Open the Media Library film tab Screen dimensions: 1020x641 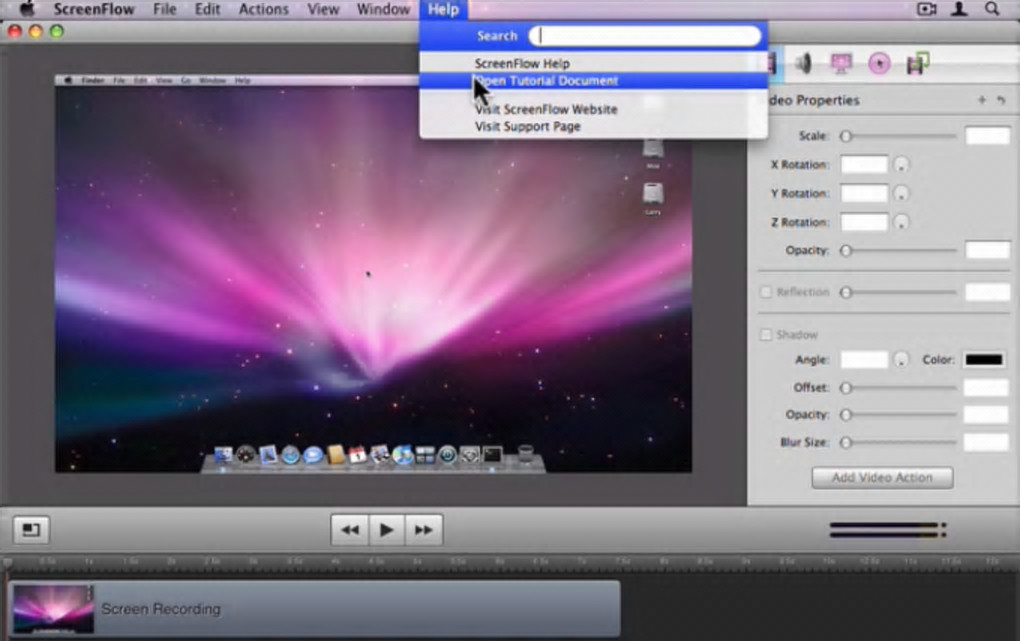(917, 63)
